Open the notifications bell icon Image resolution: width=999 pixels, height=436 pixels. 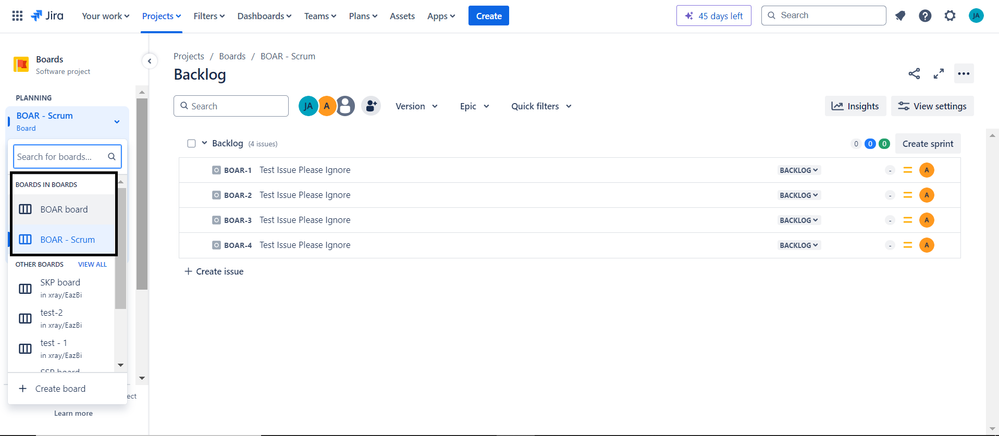pos(900,16)
